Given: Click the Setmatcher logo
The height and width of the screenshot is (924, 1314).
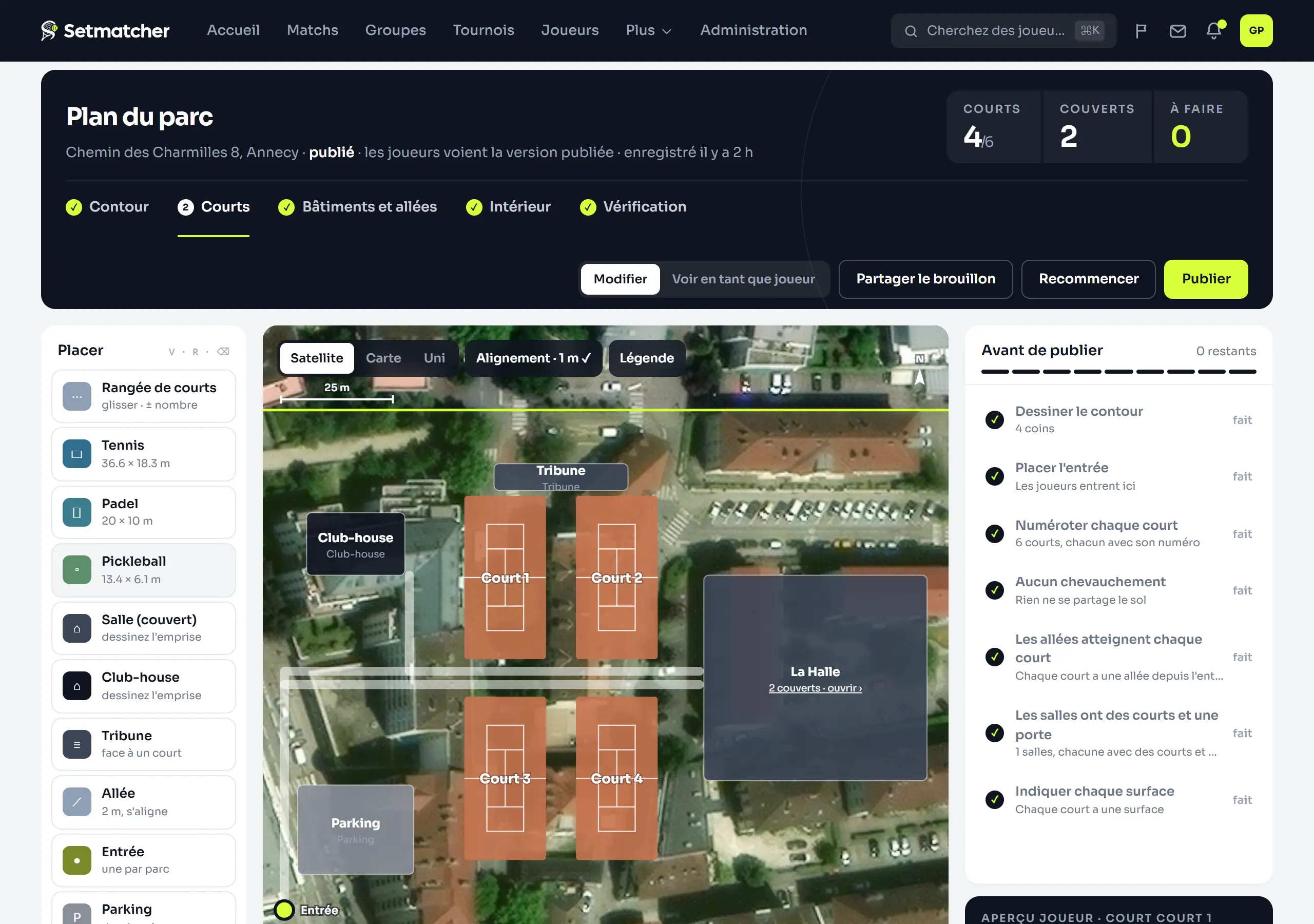Looking at the screenshot, I should click(105, 30).
